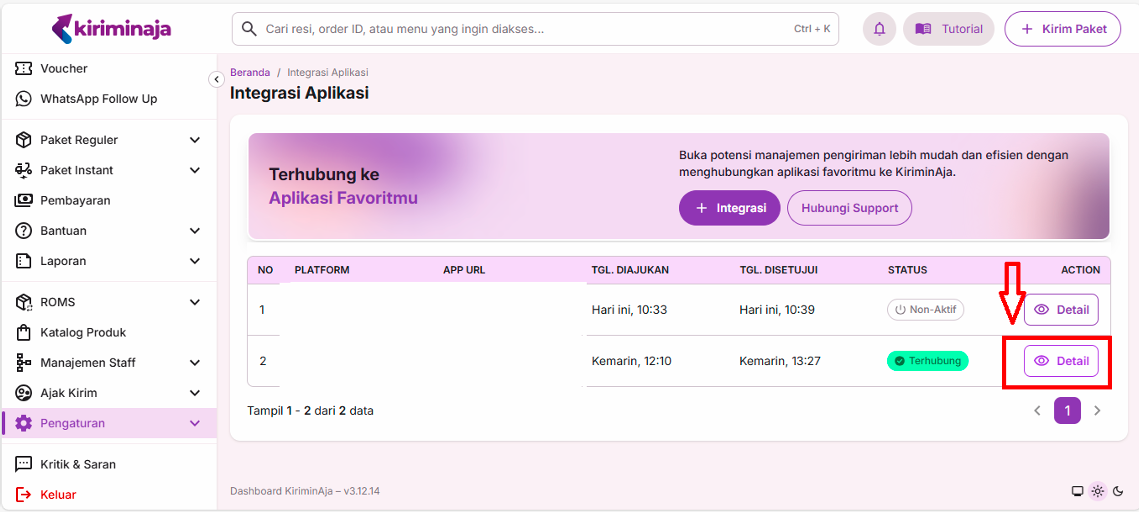1139x512 pixels.
Task: Open notifications bell icon
Action: [880, 29]
